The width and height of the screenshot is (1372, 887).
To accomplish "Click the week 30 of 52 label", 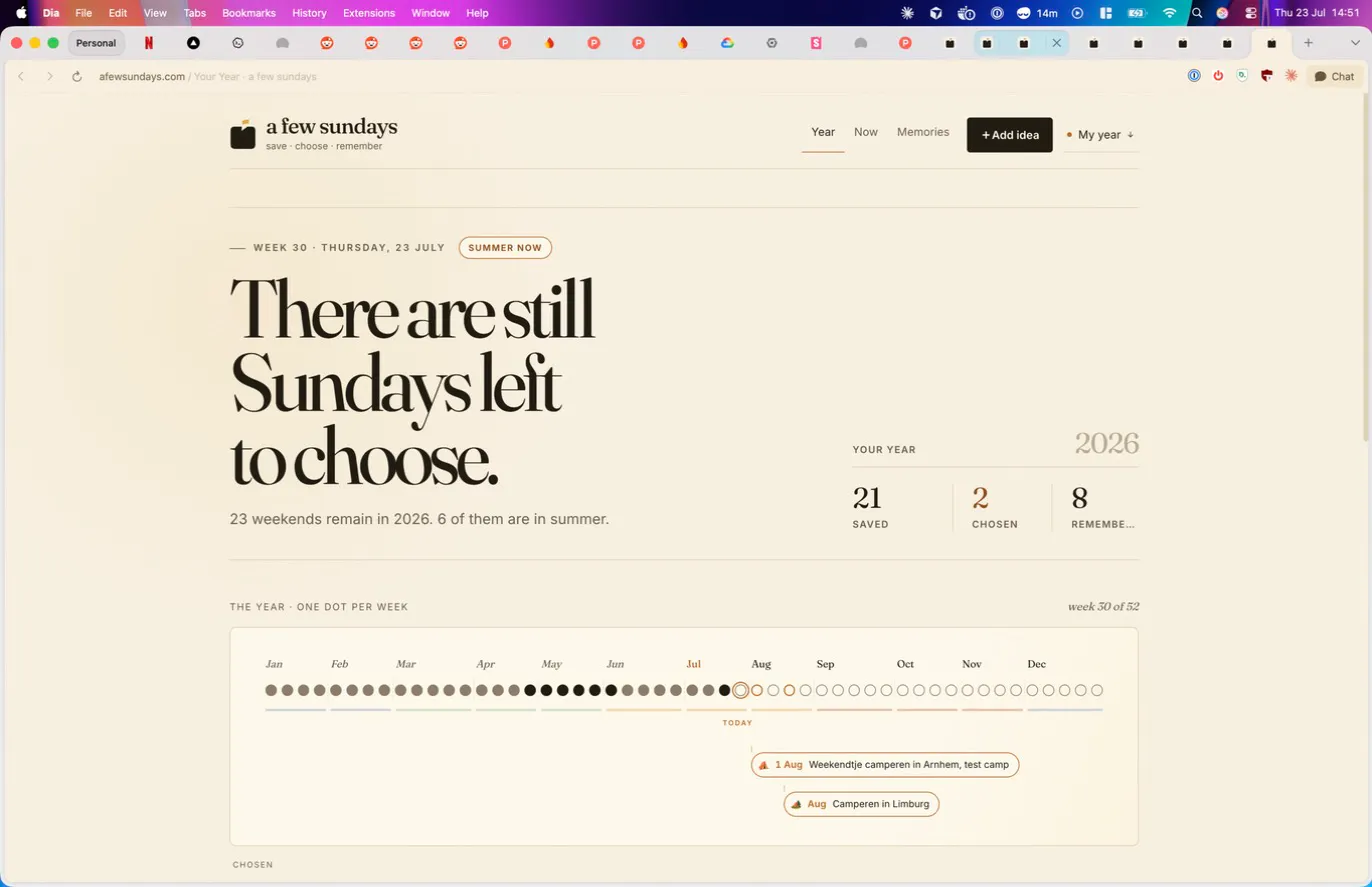I will point(1103,607).
